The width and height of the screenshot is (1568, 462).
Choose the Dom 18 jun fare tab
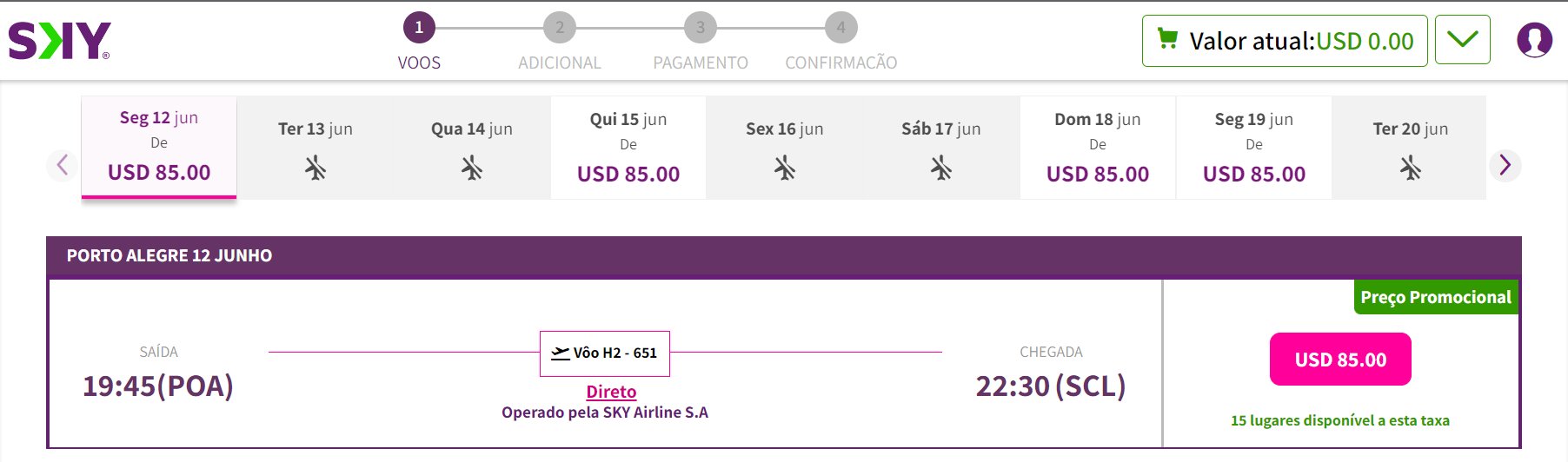(x=1098, y=148)
